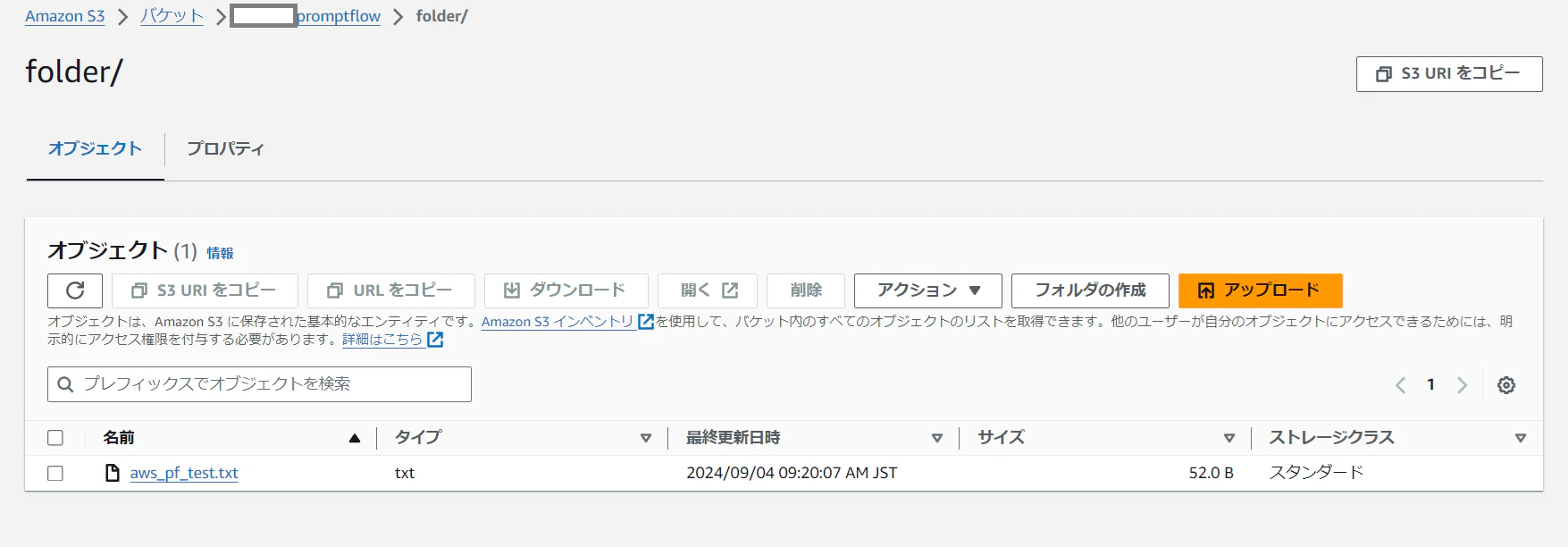Click the スタンダード storage class cell
Screen dimensions: 1568x547
(1316, 473)
